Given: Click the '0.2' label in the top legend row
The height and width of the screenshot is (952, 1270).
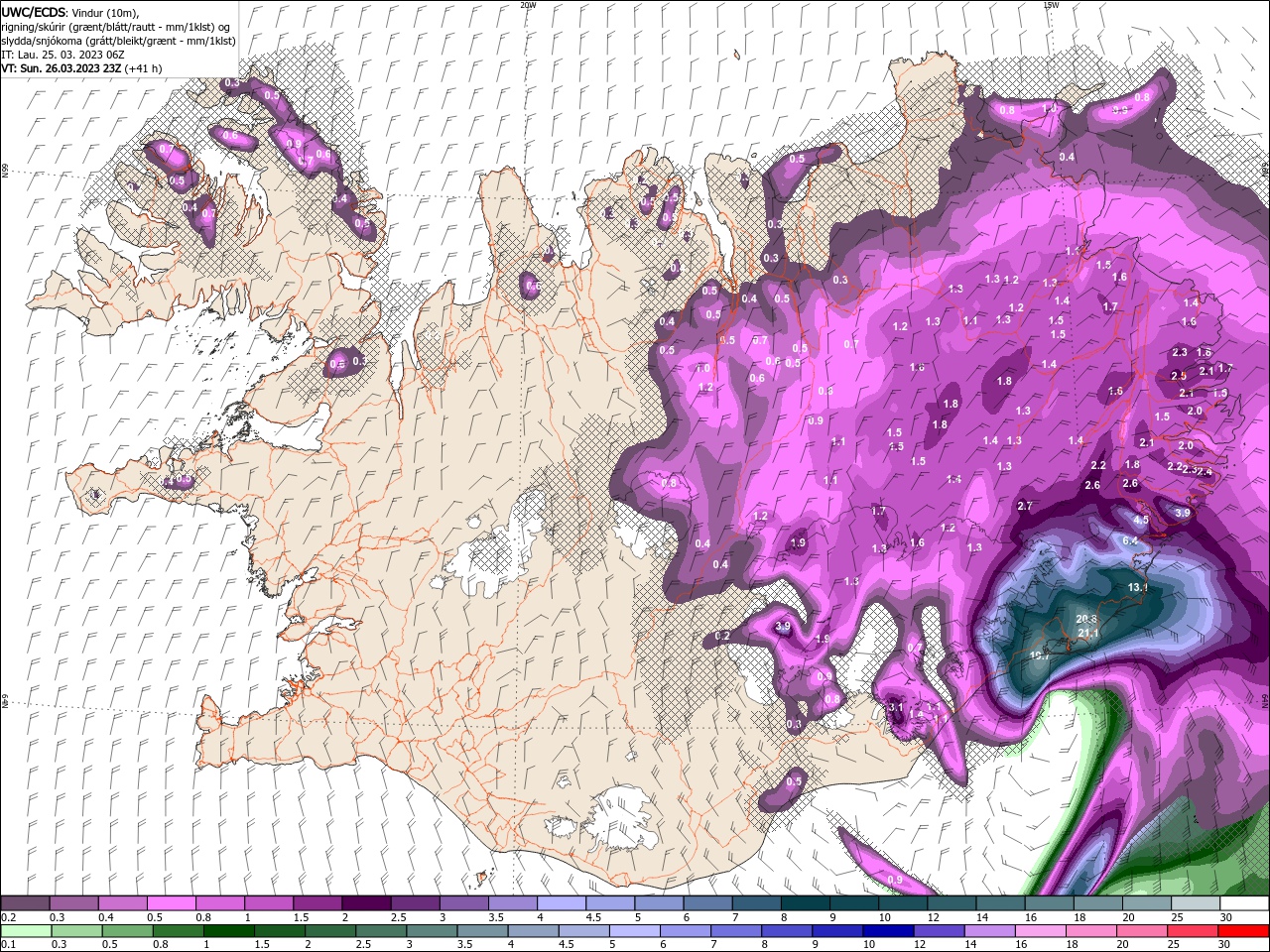Looking at the screenshot, I should [10, 917].
